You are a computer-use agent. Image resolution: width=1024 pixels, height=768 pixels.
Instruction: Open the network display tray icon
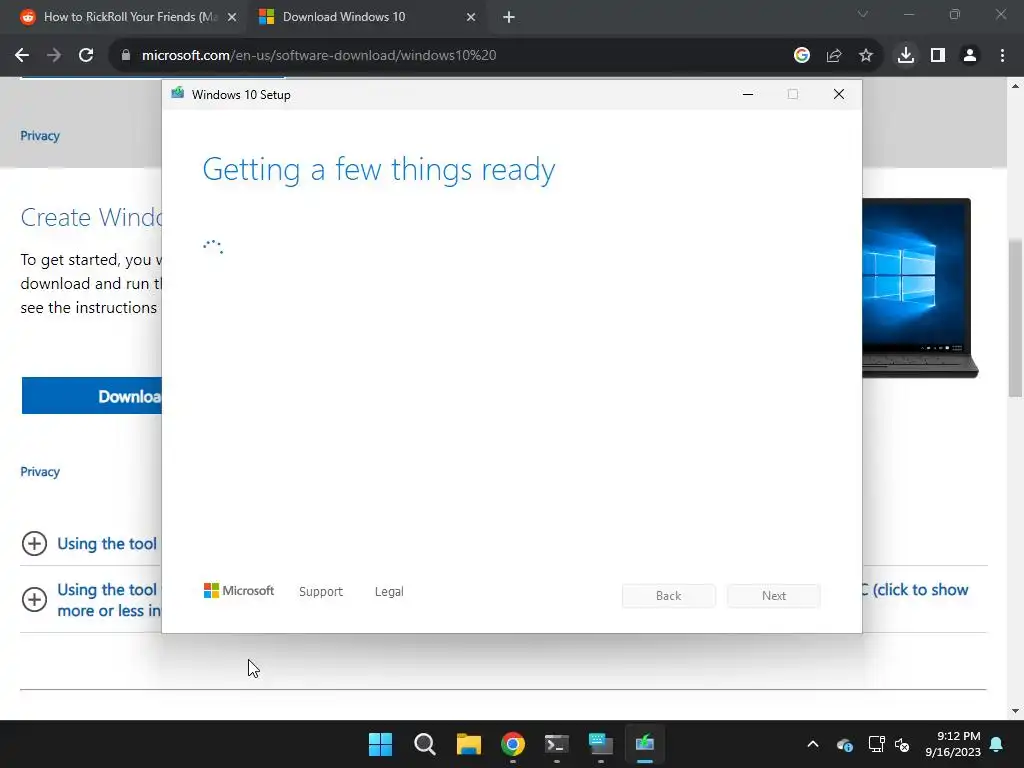(x=876, y=744)
